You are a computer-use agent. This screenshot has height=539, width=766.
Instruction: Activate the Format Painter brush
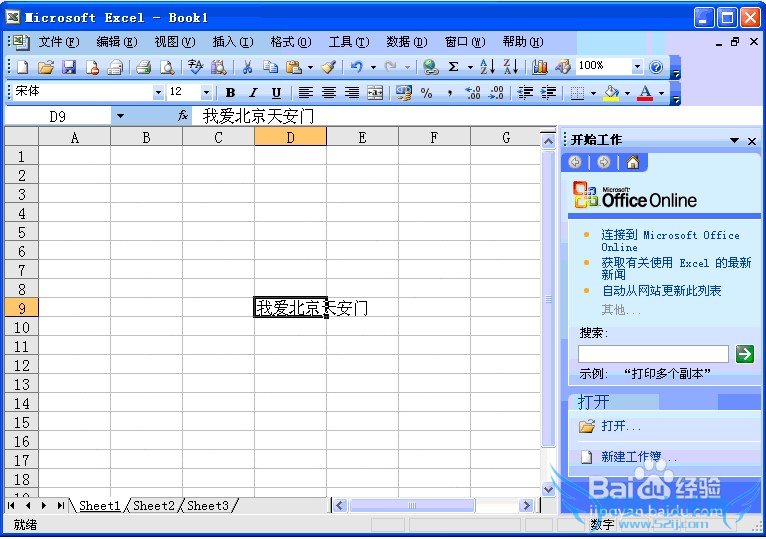[328, 67]
